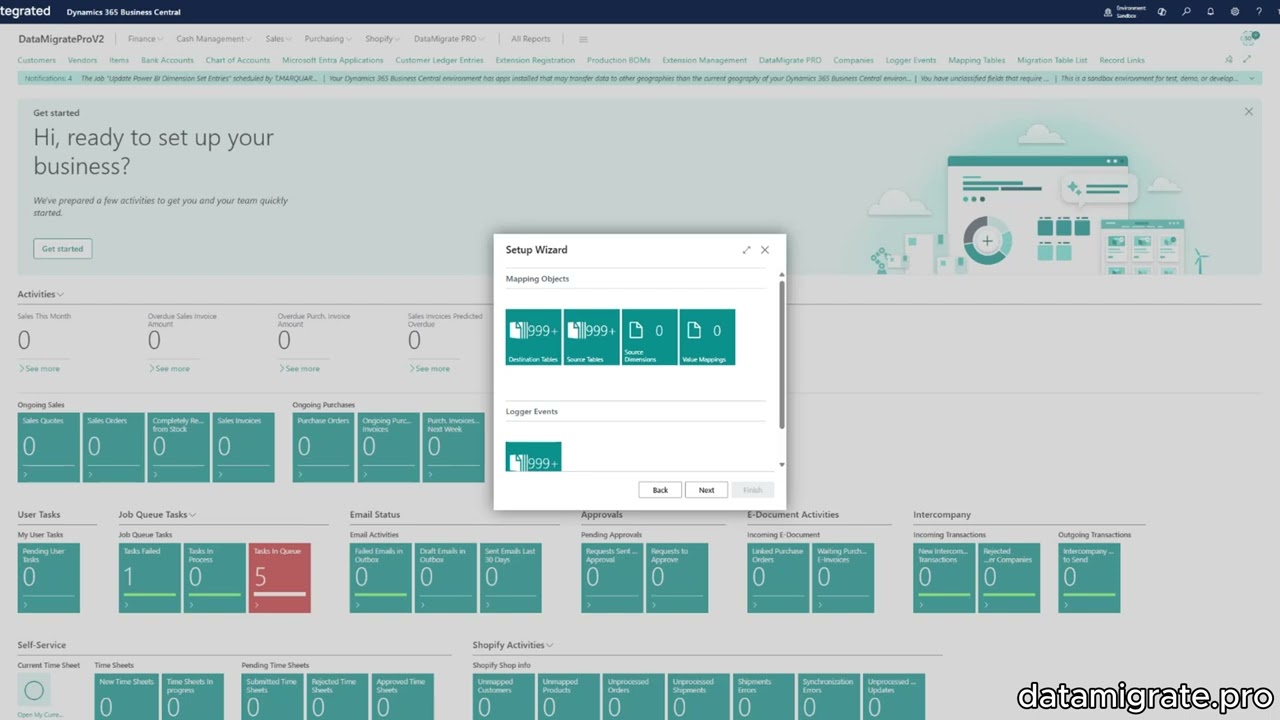Viewport: 1280px width, 720px height.
Task: Expand the Shopify Activities dropdown
Action: 550,645
